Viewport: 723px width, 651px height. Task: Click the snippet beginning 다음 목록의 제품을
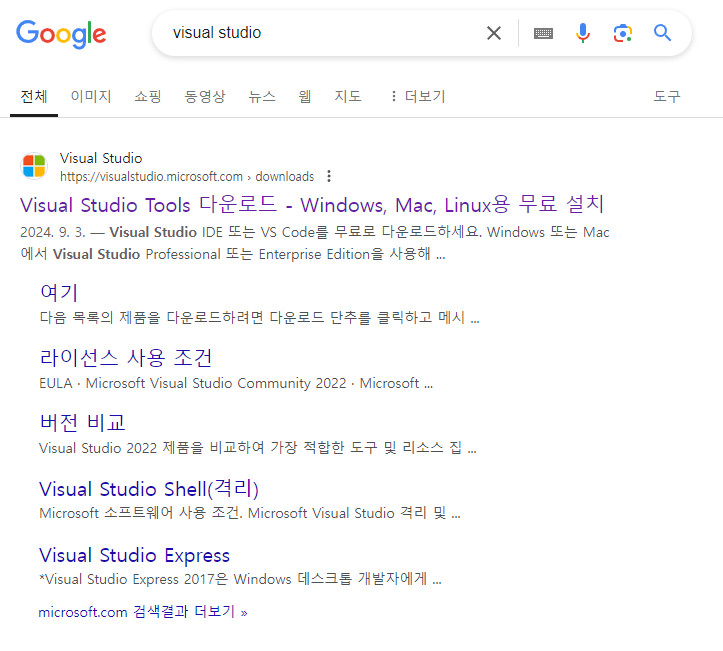tap(260, 317)
